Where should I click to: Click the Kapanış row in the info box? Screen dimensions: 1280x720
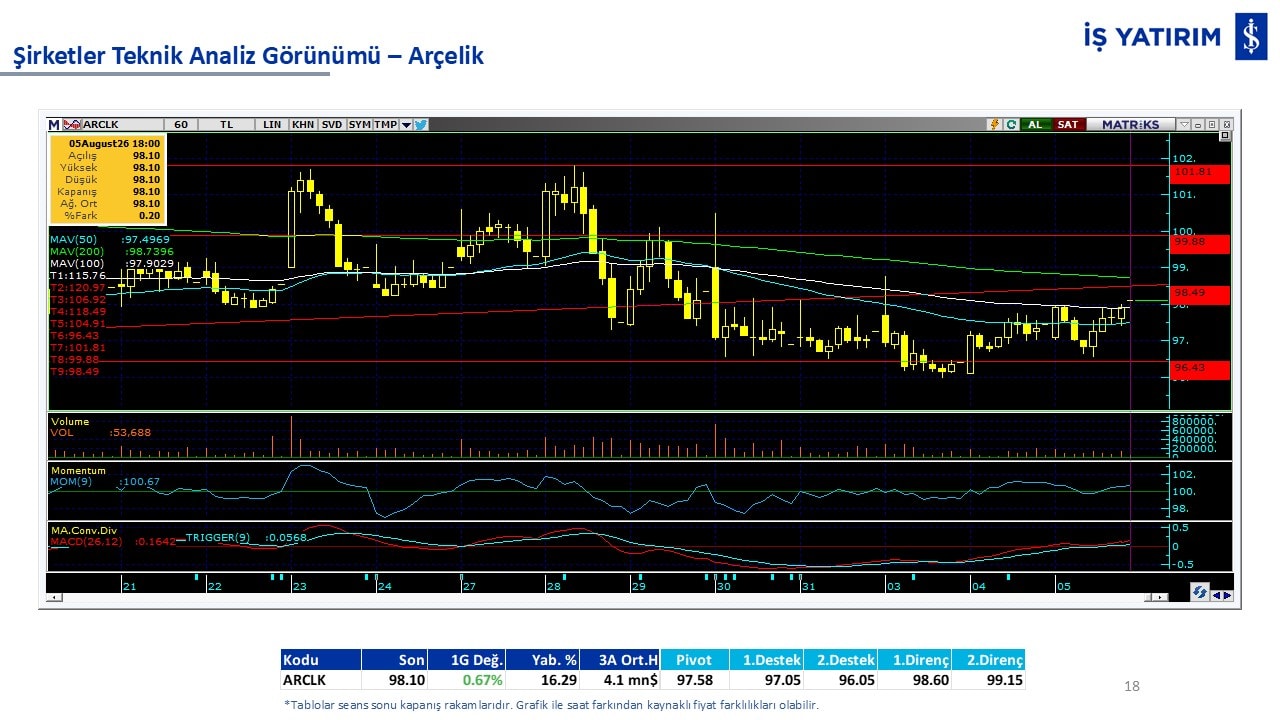108,192
